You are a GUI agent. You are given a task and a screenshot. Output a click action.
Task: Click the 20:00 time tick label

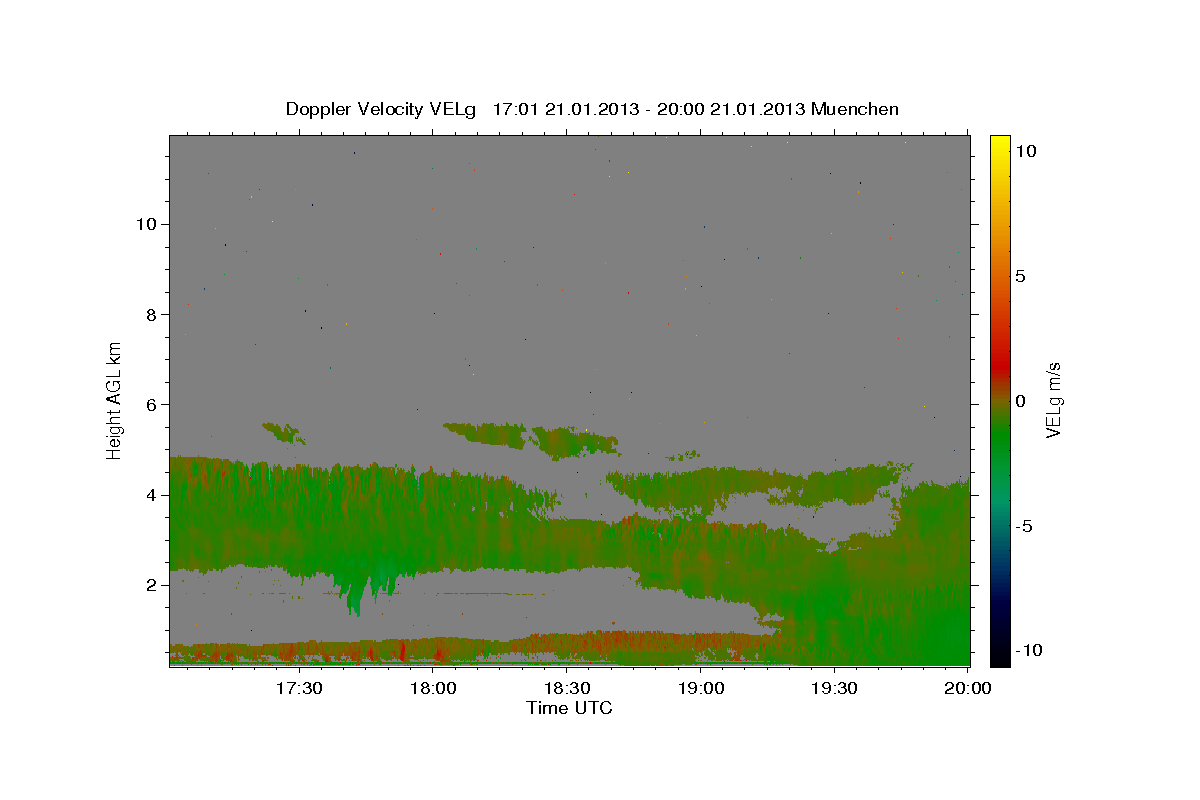(968, 688)
